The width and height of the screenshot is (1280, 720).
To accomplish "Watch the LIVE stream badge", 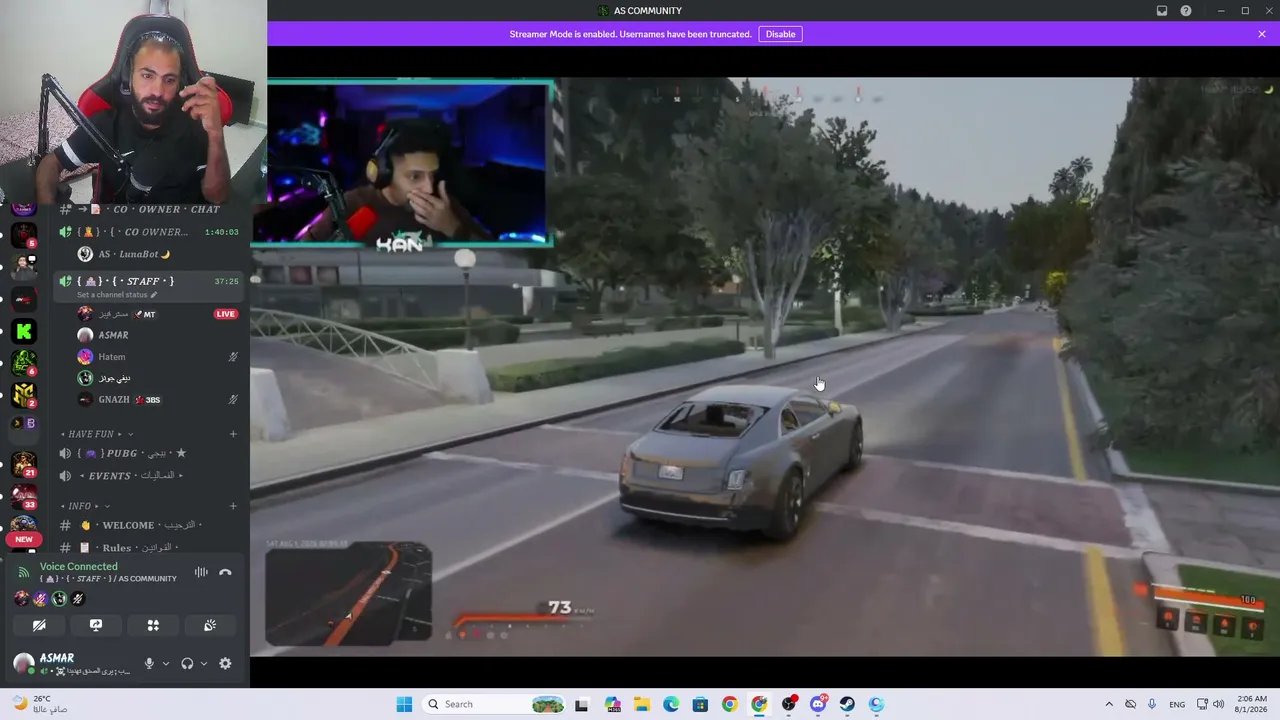I will coord(226,314).
